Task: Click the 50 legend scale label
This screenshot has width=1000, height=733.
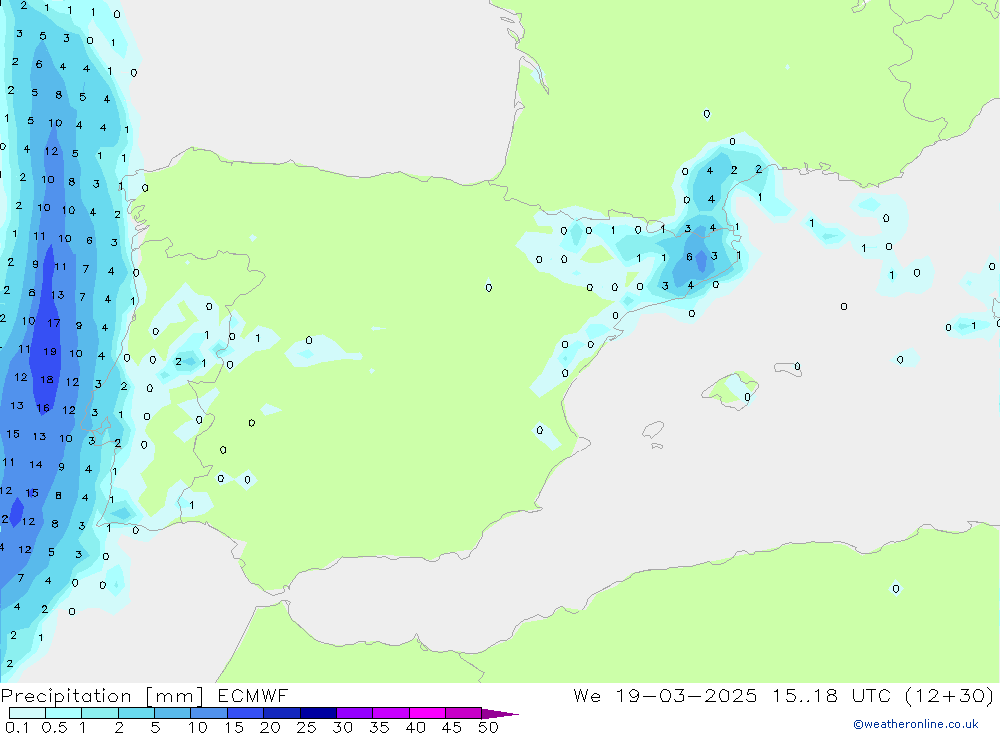Action: (x=488, y=727)
